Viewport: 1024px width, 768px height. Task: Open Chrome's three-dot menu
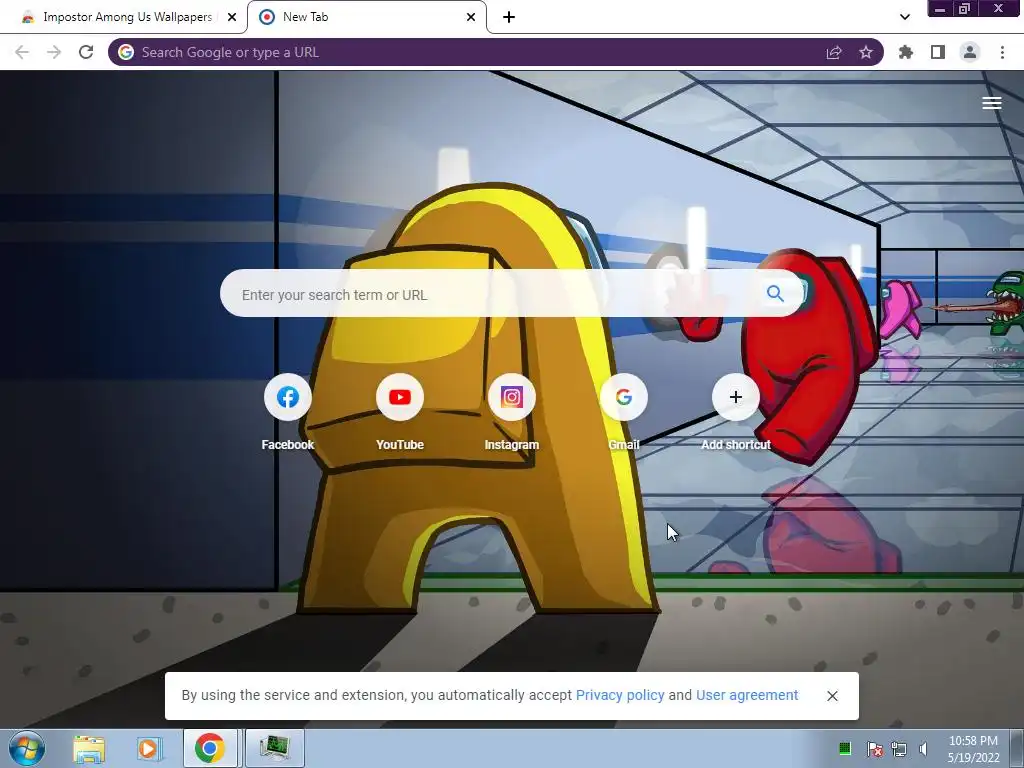tap(1002, 52)
